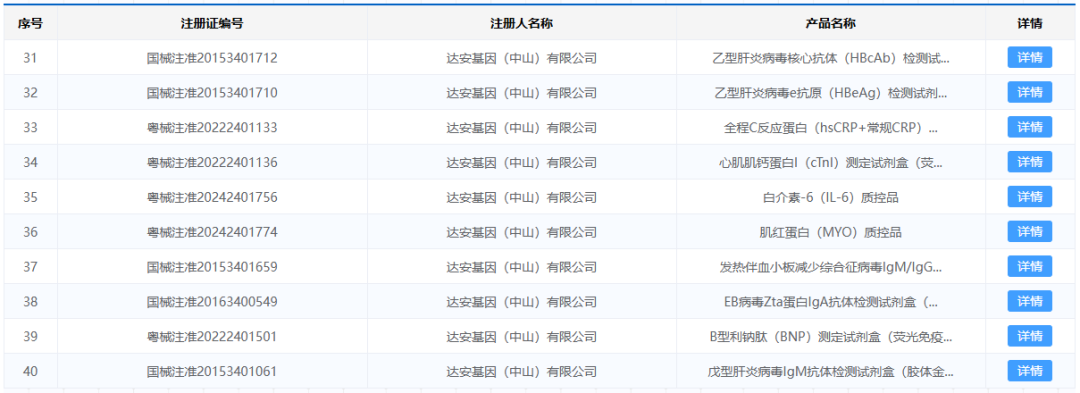Select the 产品名称 column header
Viewport: 1080px width, 393px height.
(x=831, y=23)
